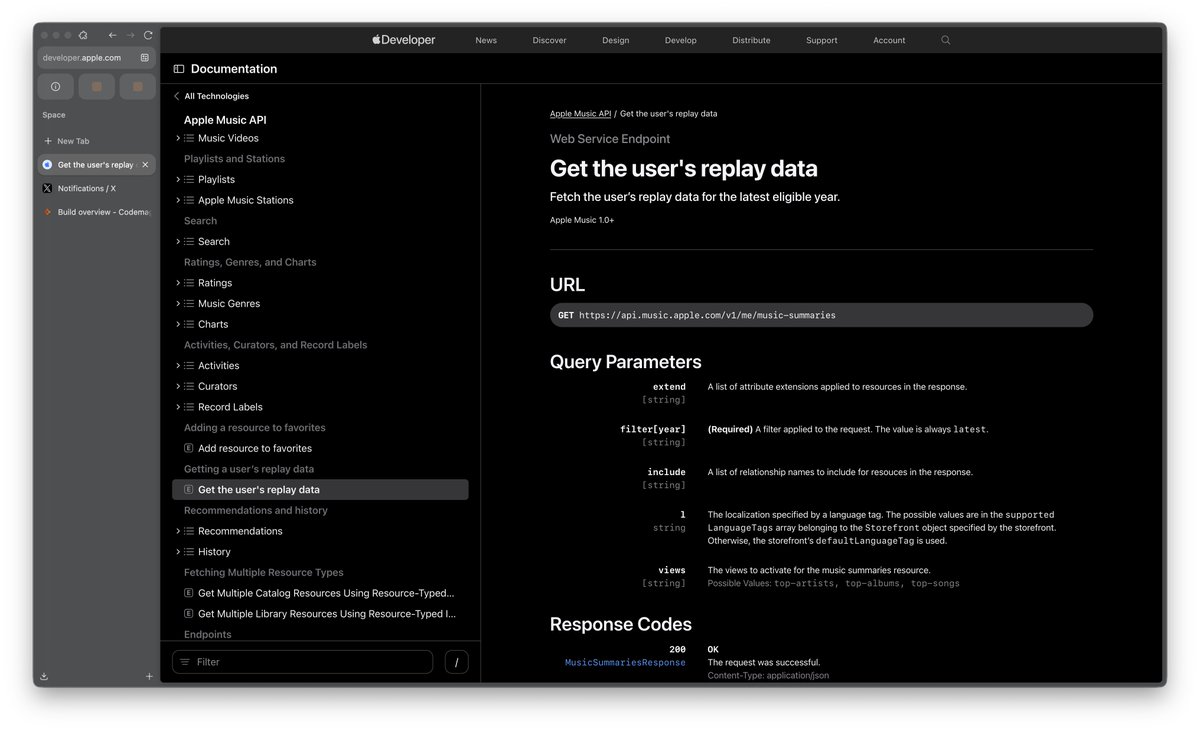Open the Discover menu item
This screenshot has width=1200, height=731.
coord(549,41)
